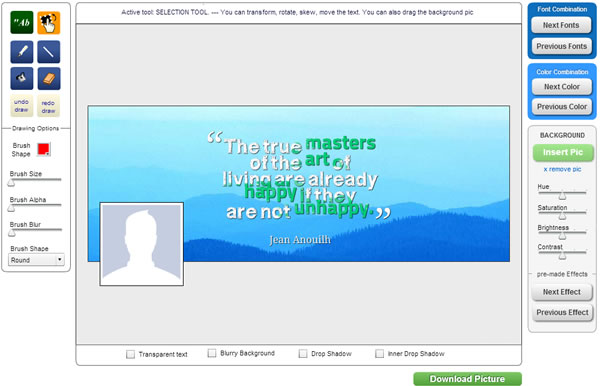Click the green word "unhappy." in quote
The width and height of the screenshot is (600, 386).
coord(333,208)
